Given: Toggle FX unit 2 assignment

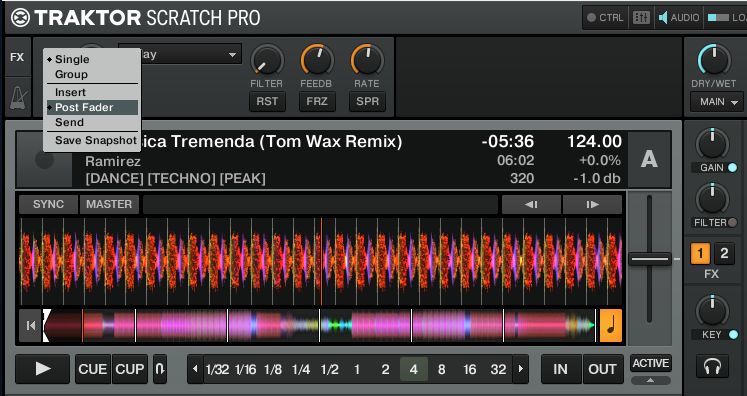Looking at the screenshot, I should point(724,254).
